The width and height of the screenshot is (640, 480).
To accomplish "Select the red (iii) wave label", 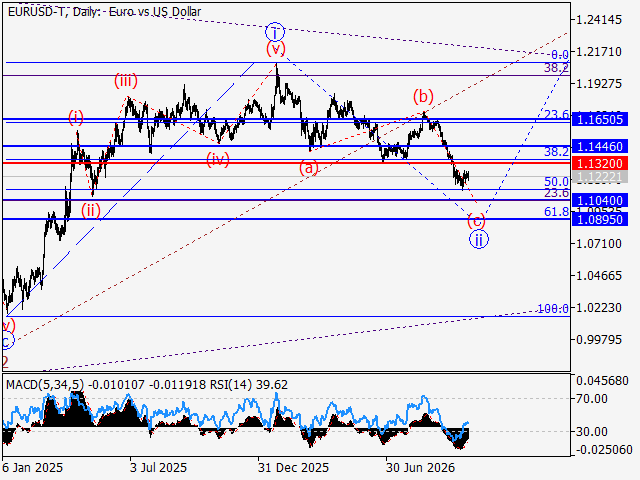I will click(126, 80).
